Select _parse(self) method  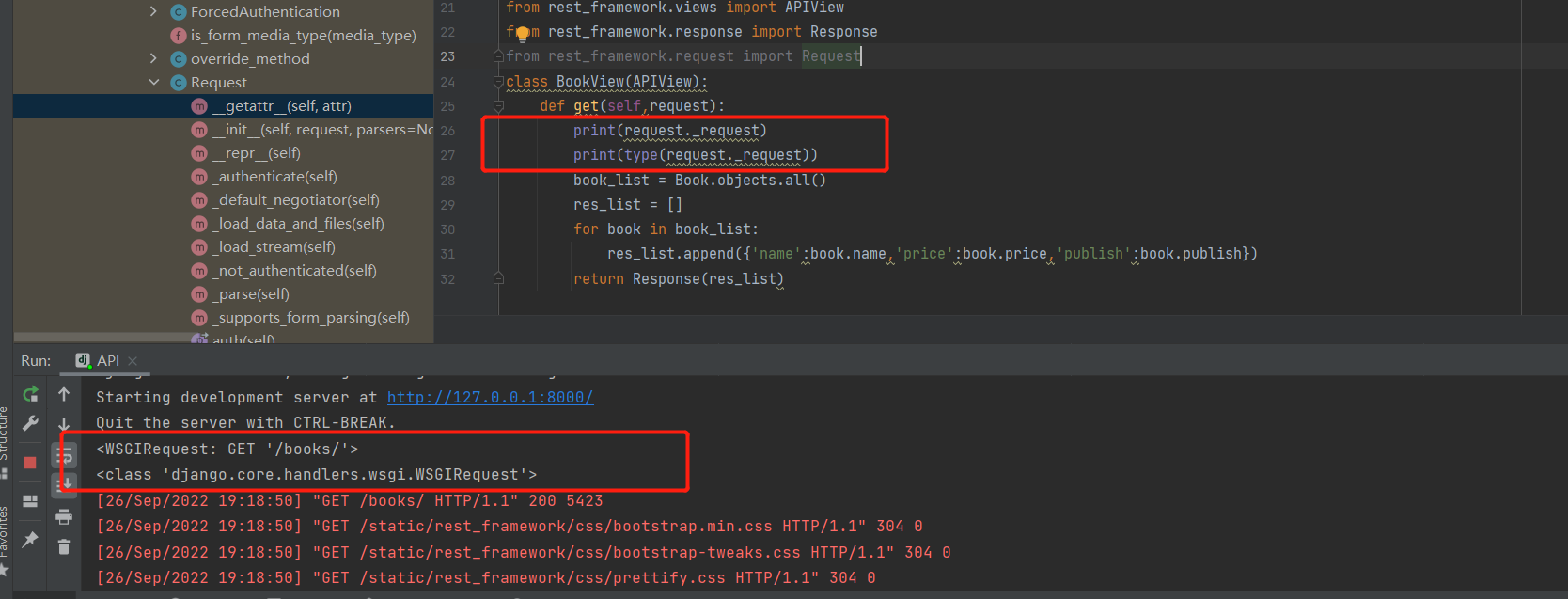point(251,293)
